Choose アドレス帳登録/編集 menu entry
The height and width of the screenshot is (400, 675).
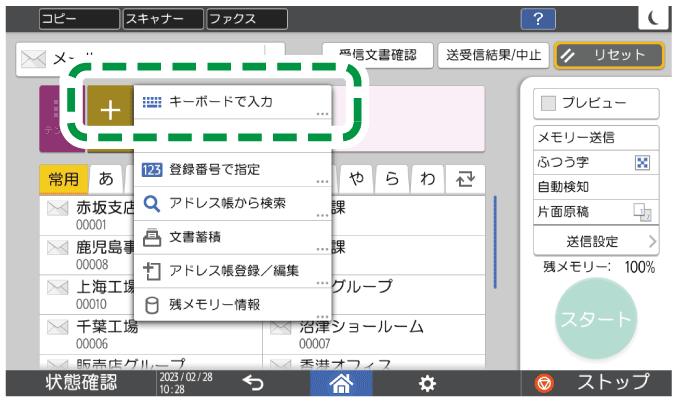(232, 271)
